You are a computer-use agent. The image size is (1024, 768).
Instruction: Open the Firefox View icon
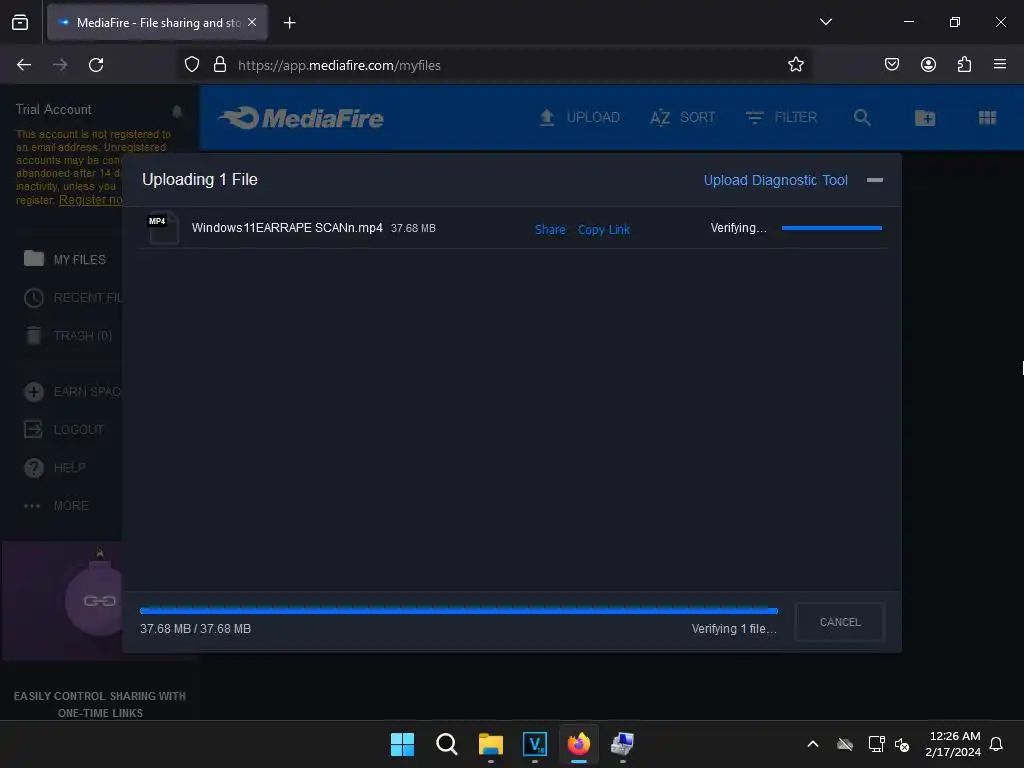(20, 22)
